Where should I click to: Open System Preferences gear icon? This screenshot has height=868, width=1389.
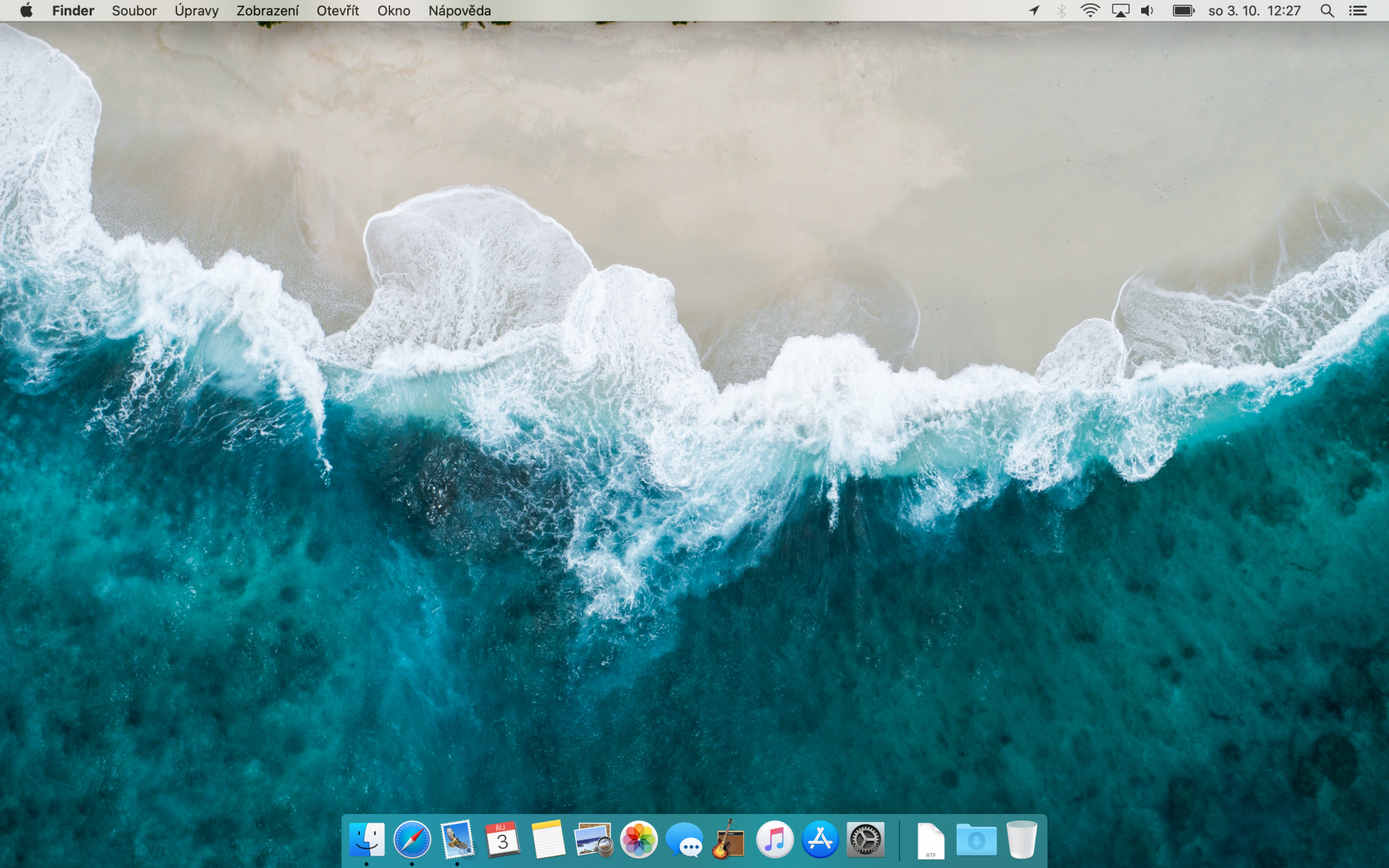point(865,840)
